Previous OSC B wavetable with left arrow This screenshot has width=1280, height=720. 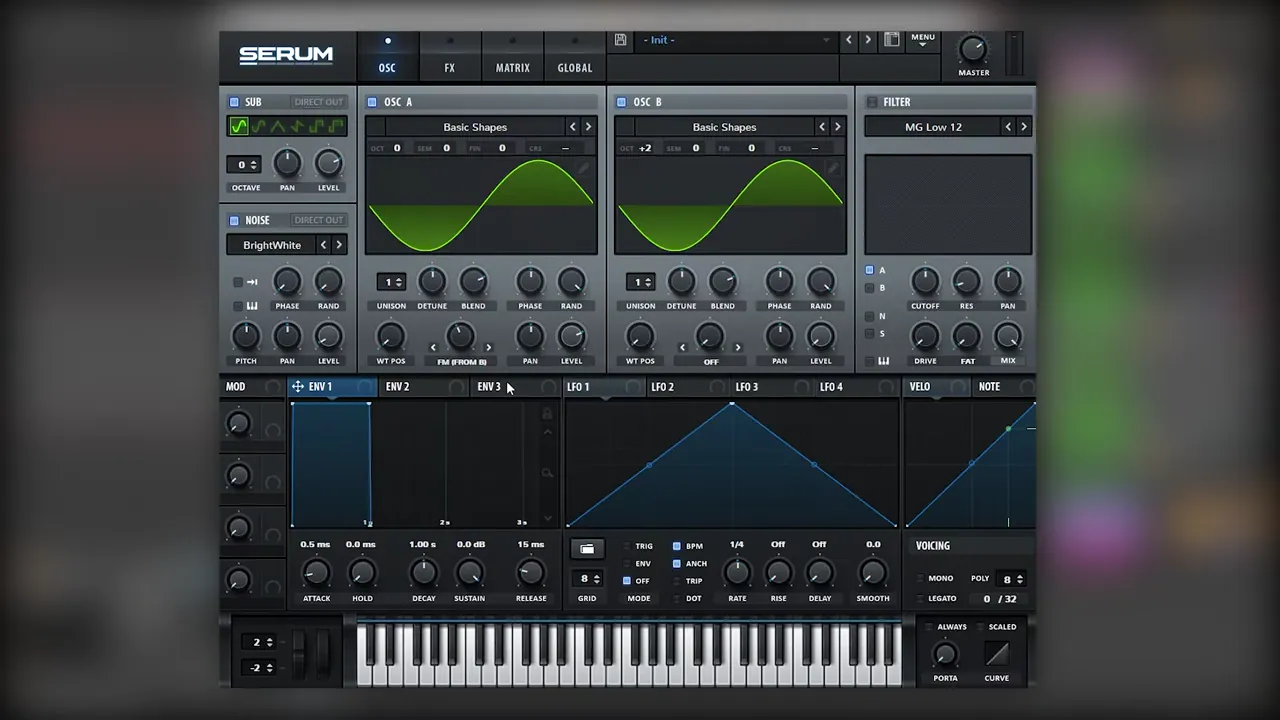point(822,127)
